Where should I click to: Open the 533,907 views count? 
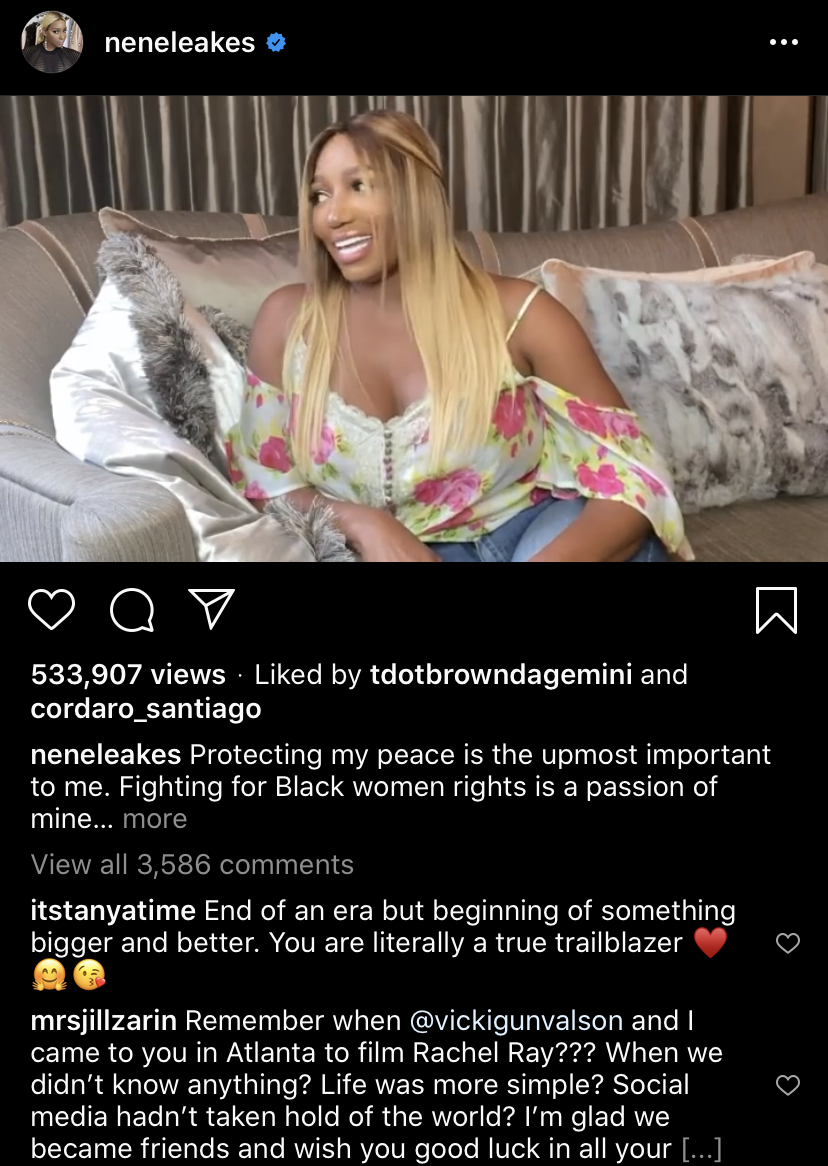(128, 674)
